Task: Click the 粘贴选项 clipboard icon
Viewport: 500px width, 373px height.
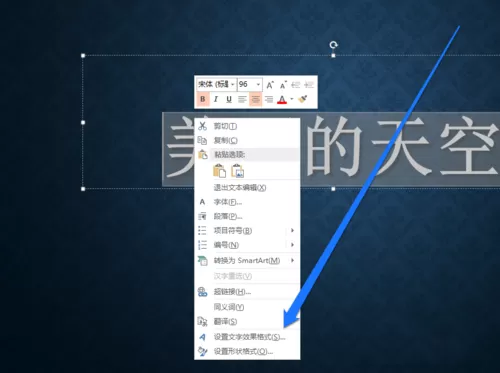Action: [x=203, y=154]
